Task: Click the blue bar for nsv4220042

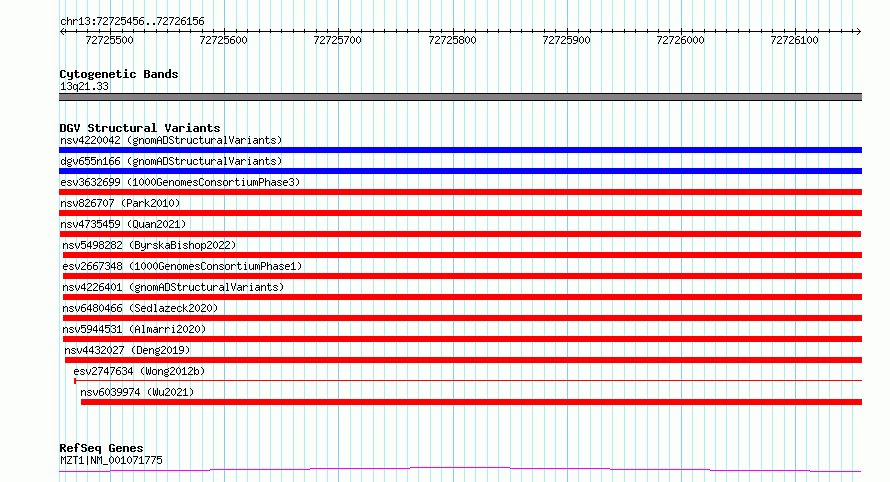Action: [x=460, y=150]
